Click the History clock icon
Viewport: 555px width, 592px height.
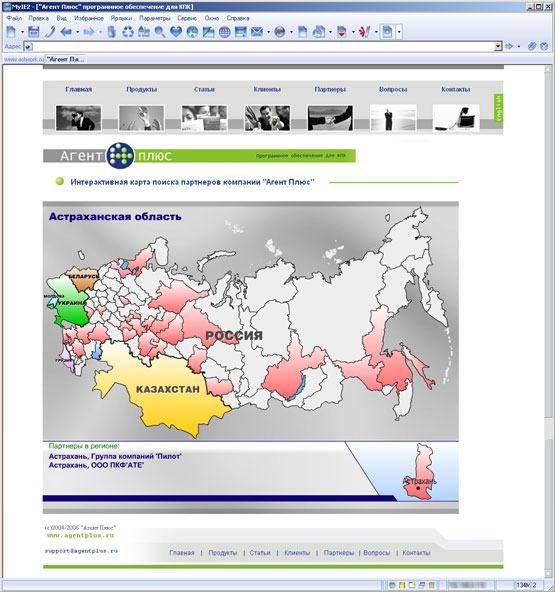[192, 32]
